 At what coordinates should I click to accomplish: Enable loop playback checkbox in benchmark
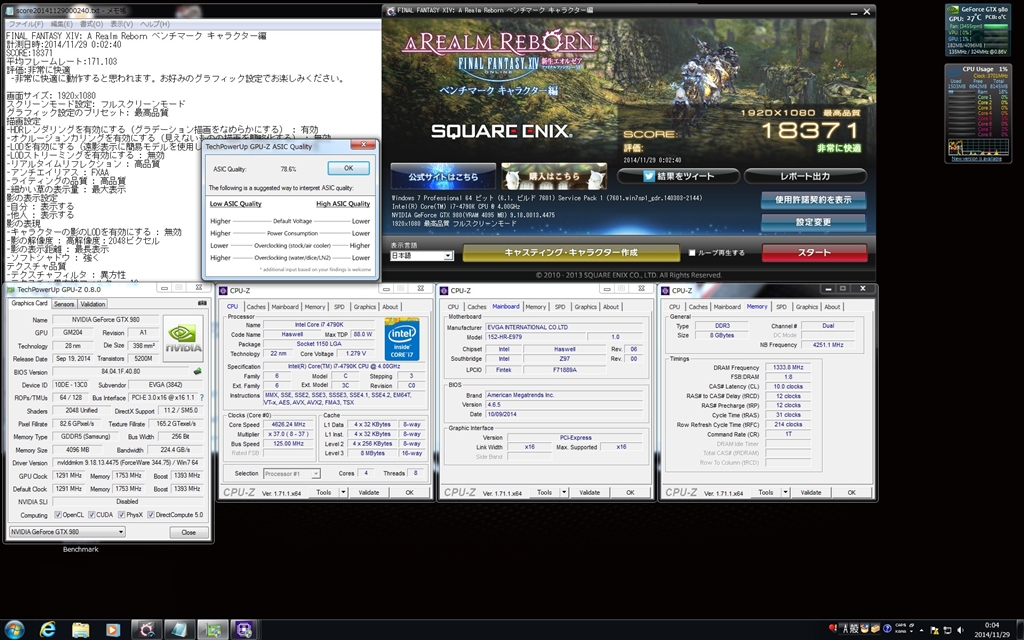tap(692, 253)
